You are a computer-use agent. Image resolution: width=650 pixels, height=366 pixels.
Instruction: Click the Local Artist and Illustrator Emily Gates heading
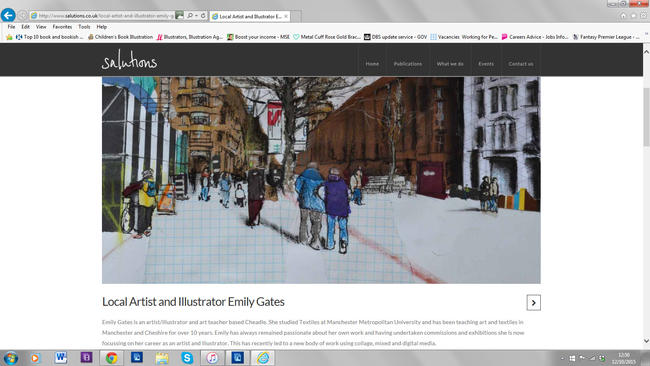coord(193,302)
